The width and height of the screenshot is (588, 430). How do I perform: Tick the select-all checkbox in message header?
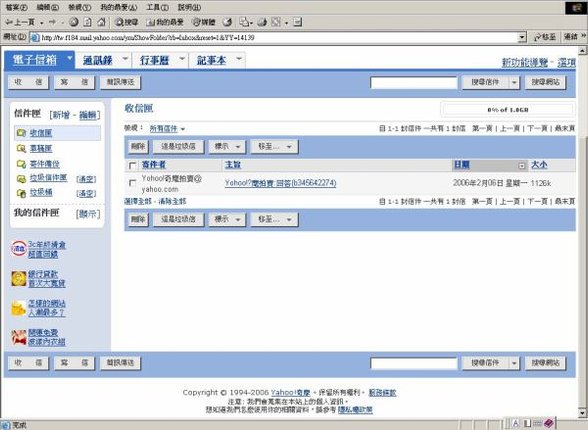[132, 165]
